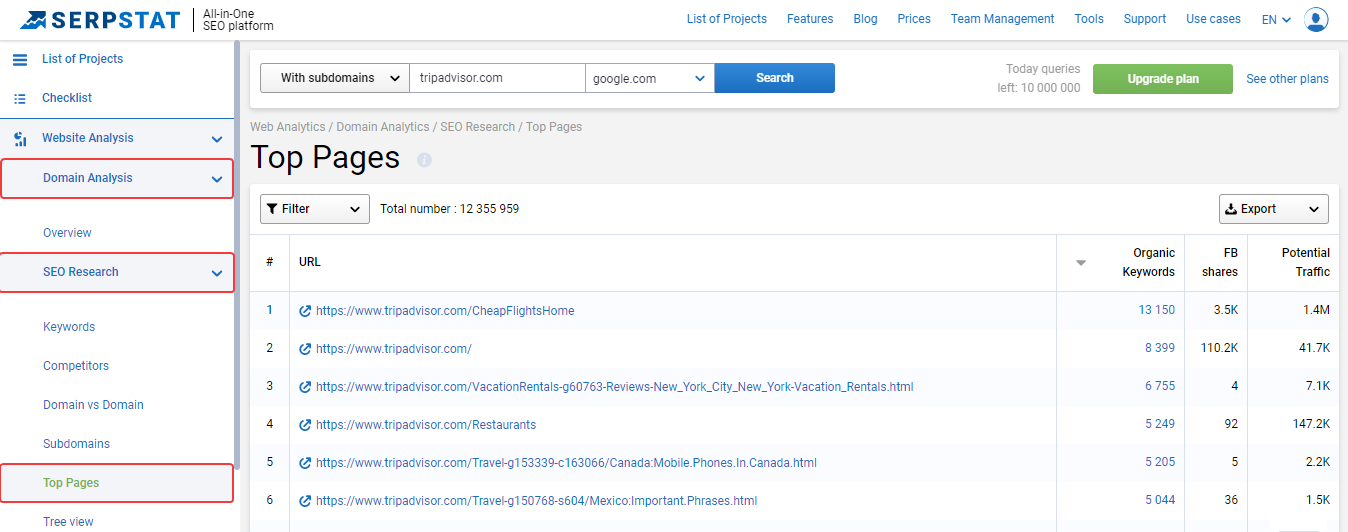
Task: Open the external link icon for Restaurants row
Action: pyautogui.click(x=305, y=425)
